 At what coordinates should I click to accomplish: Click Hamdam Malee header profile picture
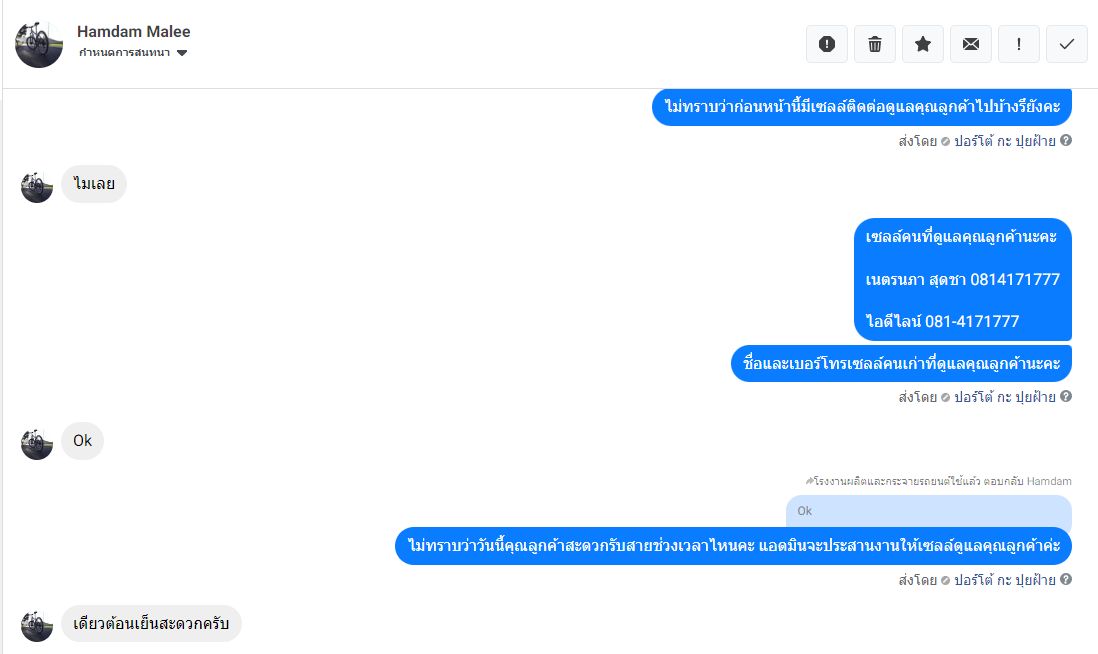pos(39,44)
